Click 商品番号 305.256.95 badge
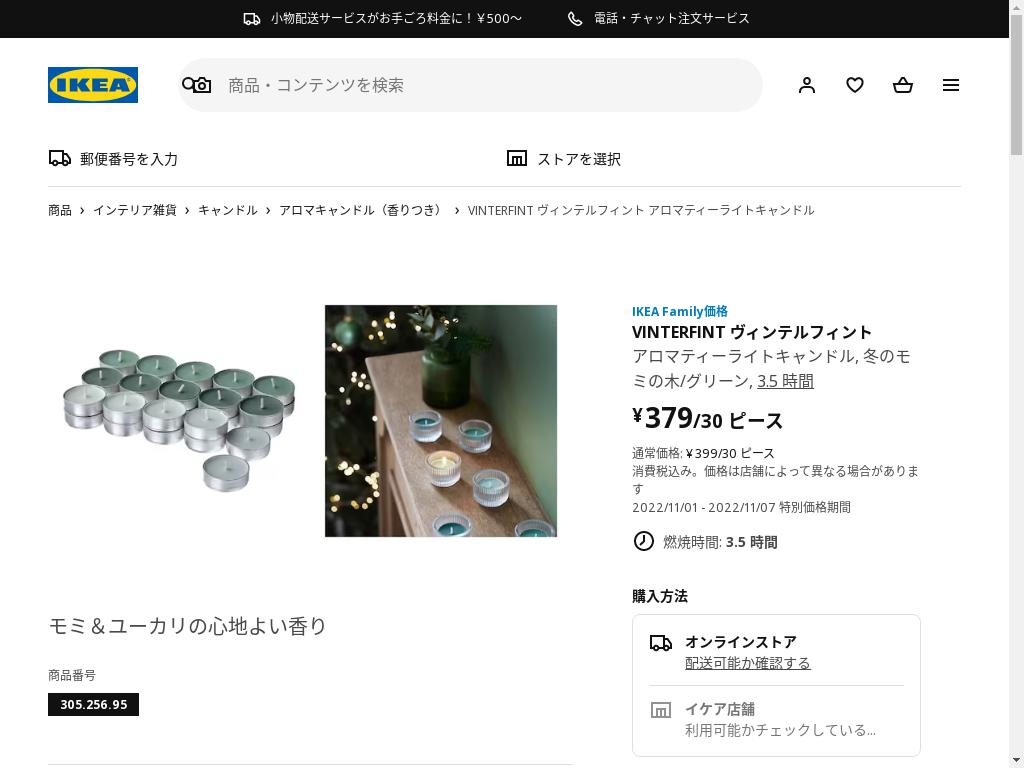The width and height of the screenshot is (1024, 768). 93,705
